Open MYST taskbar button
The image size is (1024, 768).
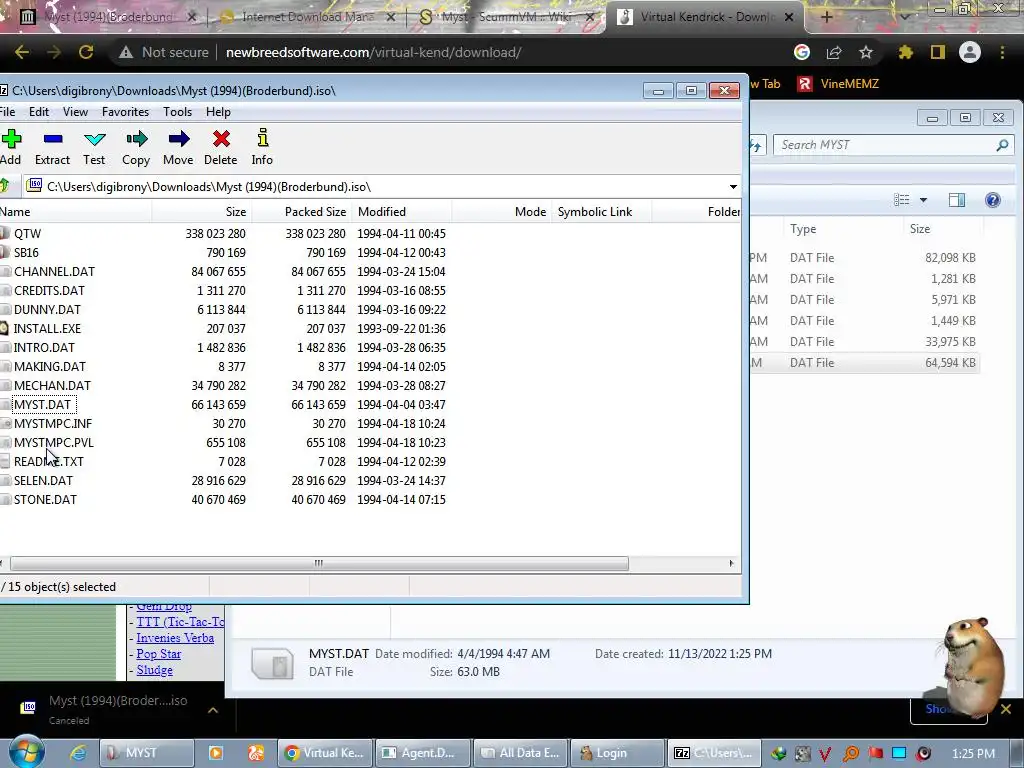(x=147, y=753)
